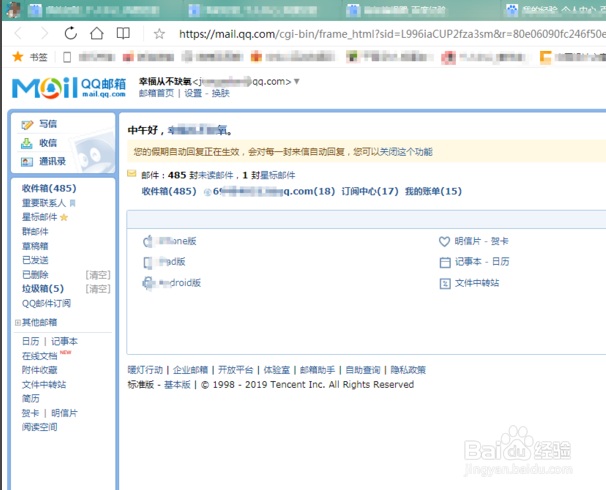606x490 pixels.
Task: Open 体验室 footer link
Action: click(277, 370)
